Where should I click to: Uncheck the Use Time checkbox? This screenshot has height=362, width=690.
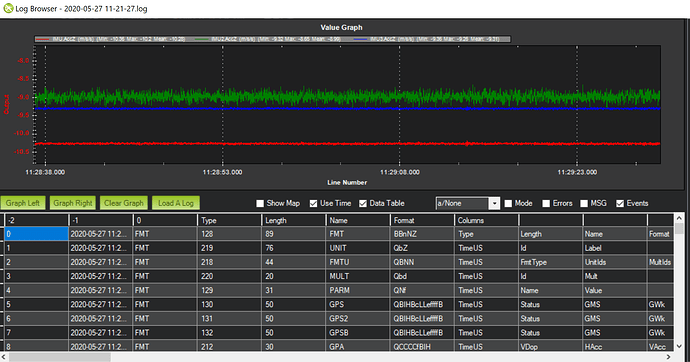pyautogui.click(x=313, y=203)
